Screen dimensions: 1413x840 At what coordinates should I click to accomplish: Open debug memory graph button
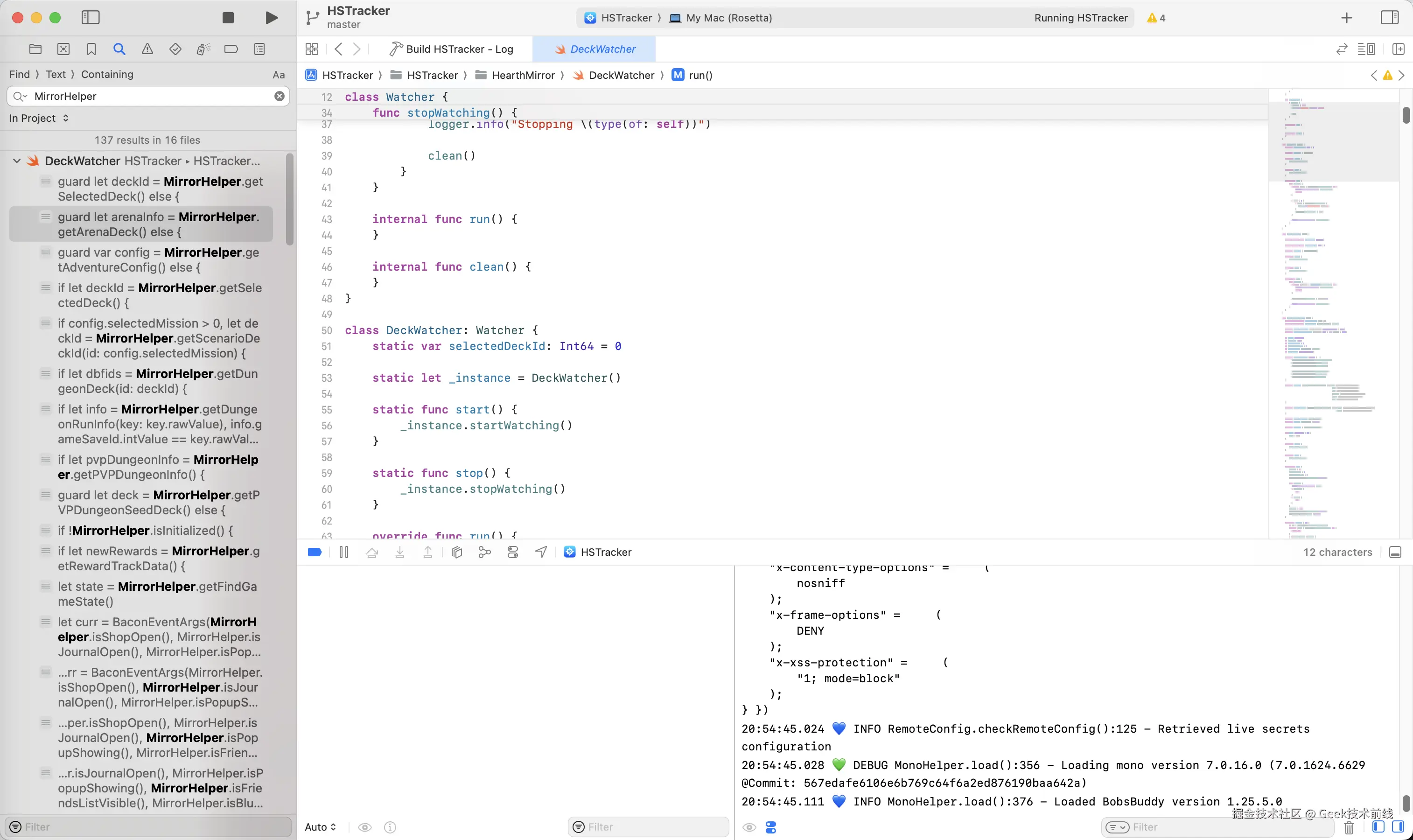(484, 552)
